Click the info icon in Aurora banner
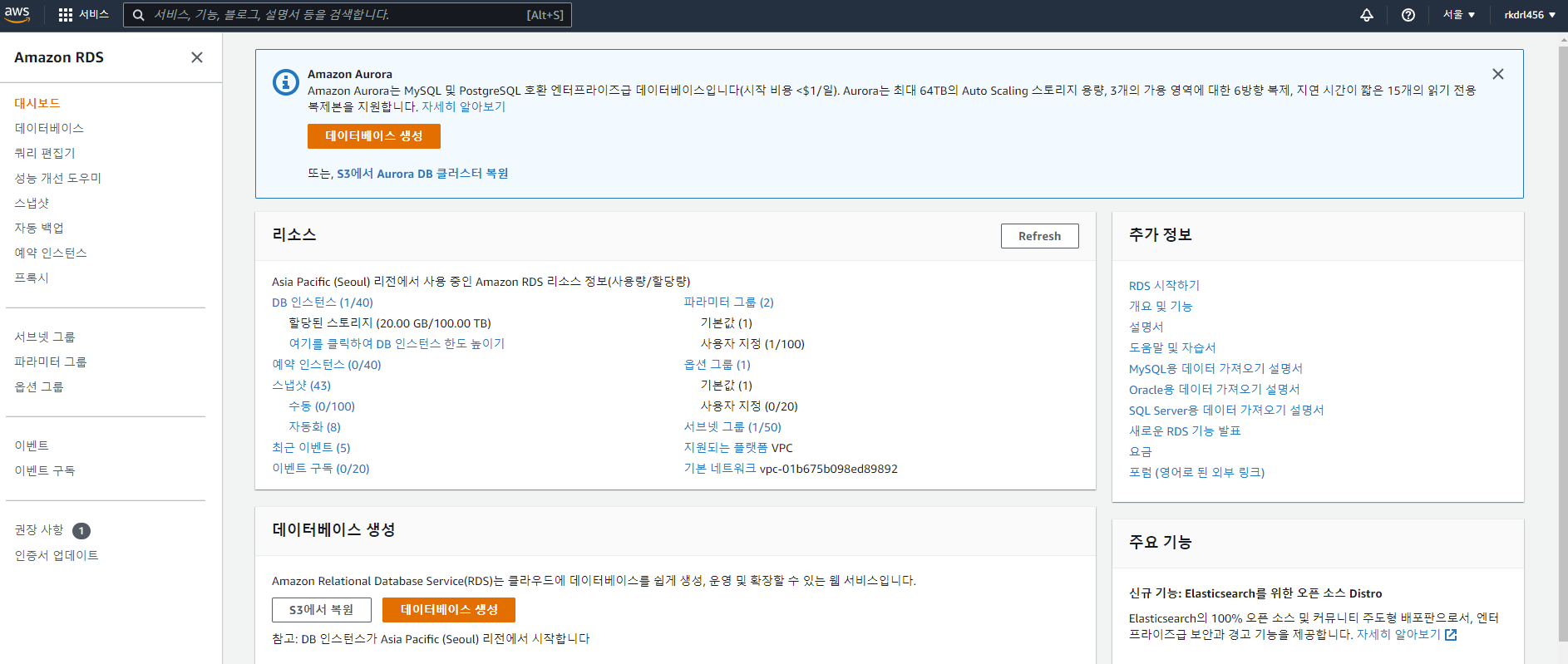Image resolution: width=1568 pixels, height=664 pixels. (286, 81)
